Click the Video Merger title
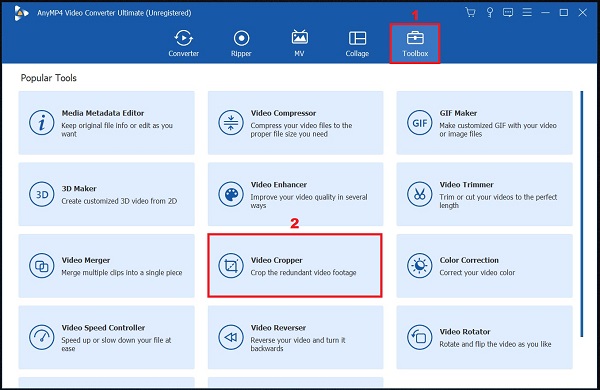This screenshot has height=390, width=600. click(86, 260)
